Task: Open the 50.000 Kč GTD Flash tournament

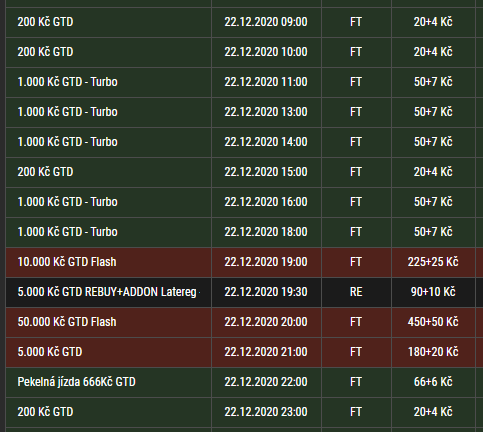Action: click(241, 322)
